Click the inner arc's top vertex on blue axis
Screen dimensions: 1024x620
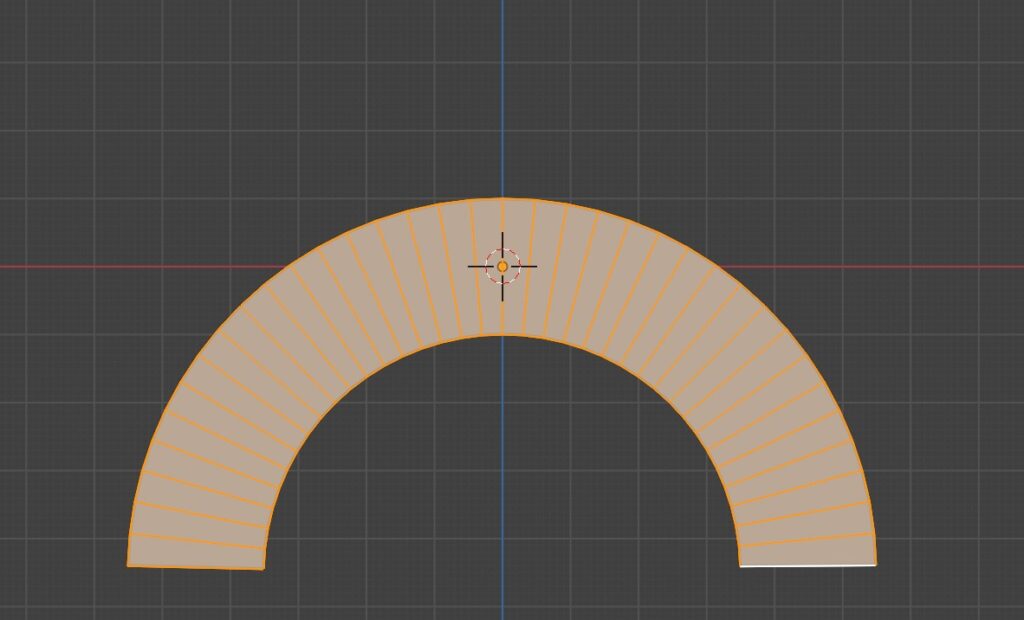click(x=502, y=336)
